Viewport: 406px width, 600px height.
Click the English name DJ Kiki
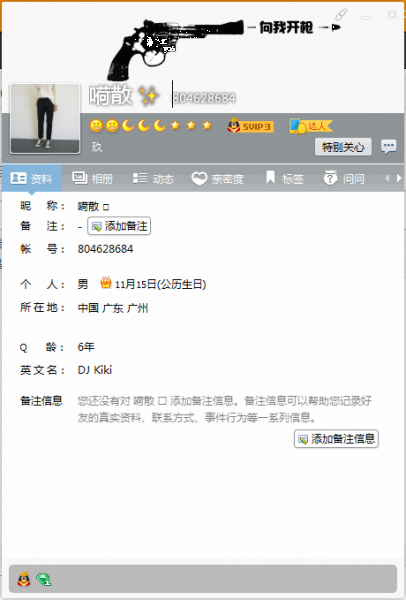[95, 370]
